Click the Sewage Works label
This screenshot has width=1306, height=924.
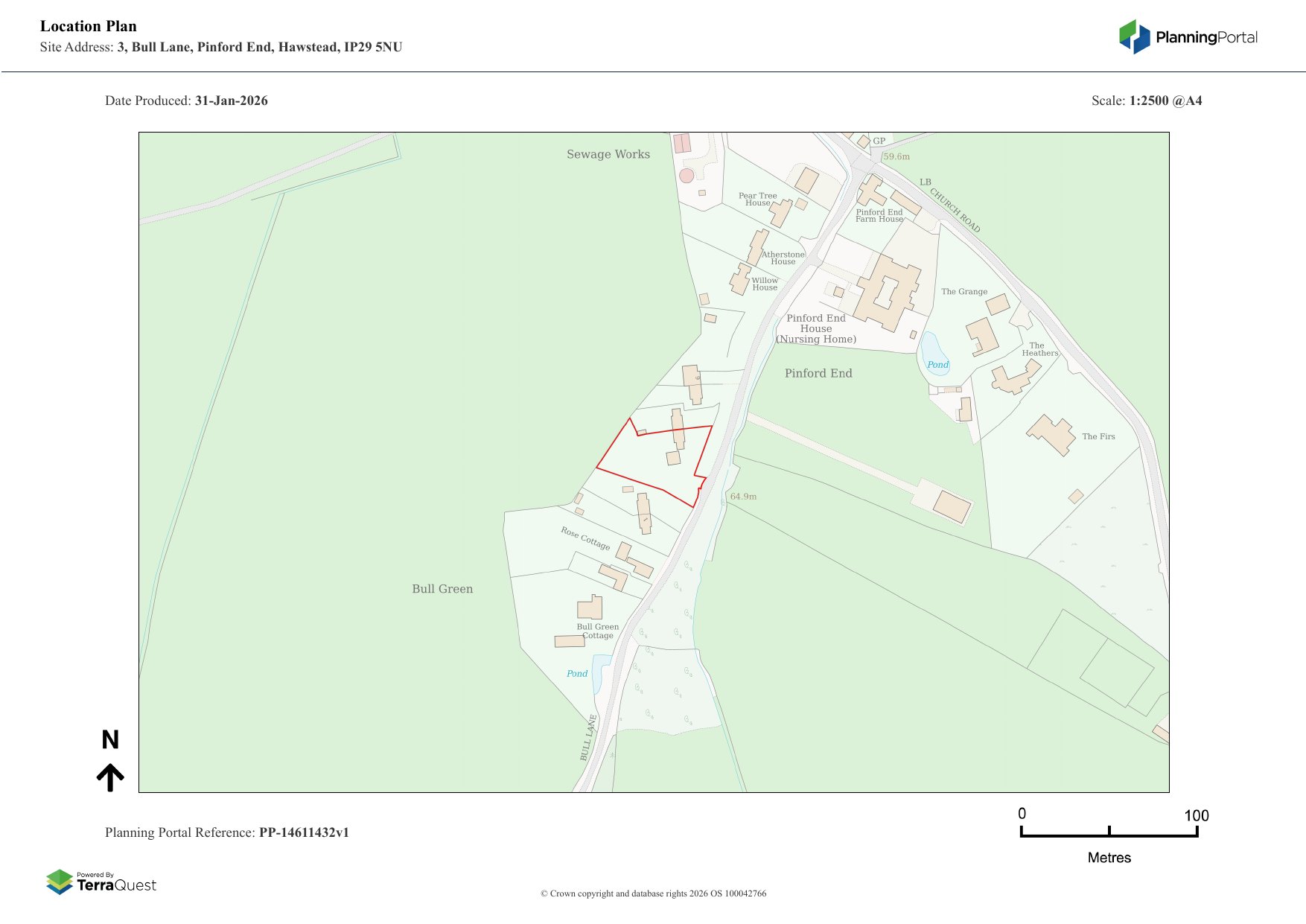click(608, 154)
